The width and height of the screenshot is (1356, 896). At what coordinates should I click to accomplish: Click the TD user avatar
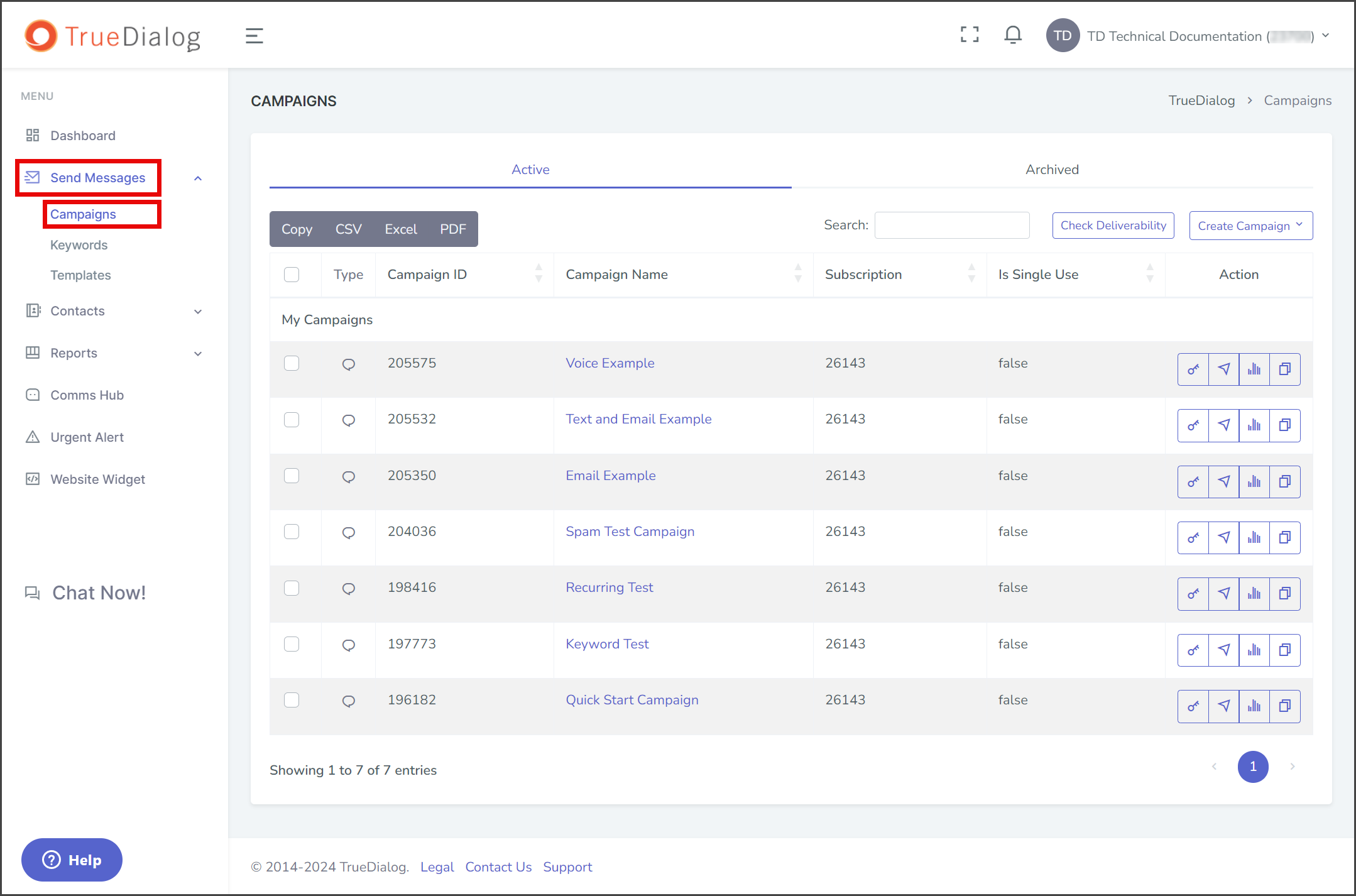click(x=1063, y=36)
